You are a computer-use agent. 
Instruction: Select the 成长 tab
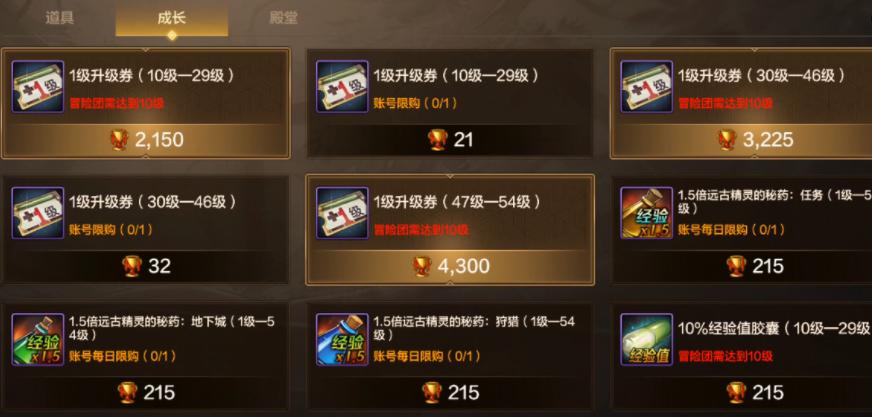[171, 19]
